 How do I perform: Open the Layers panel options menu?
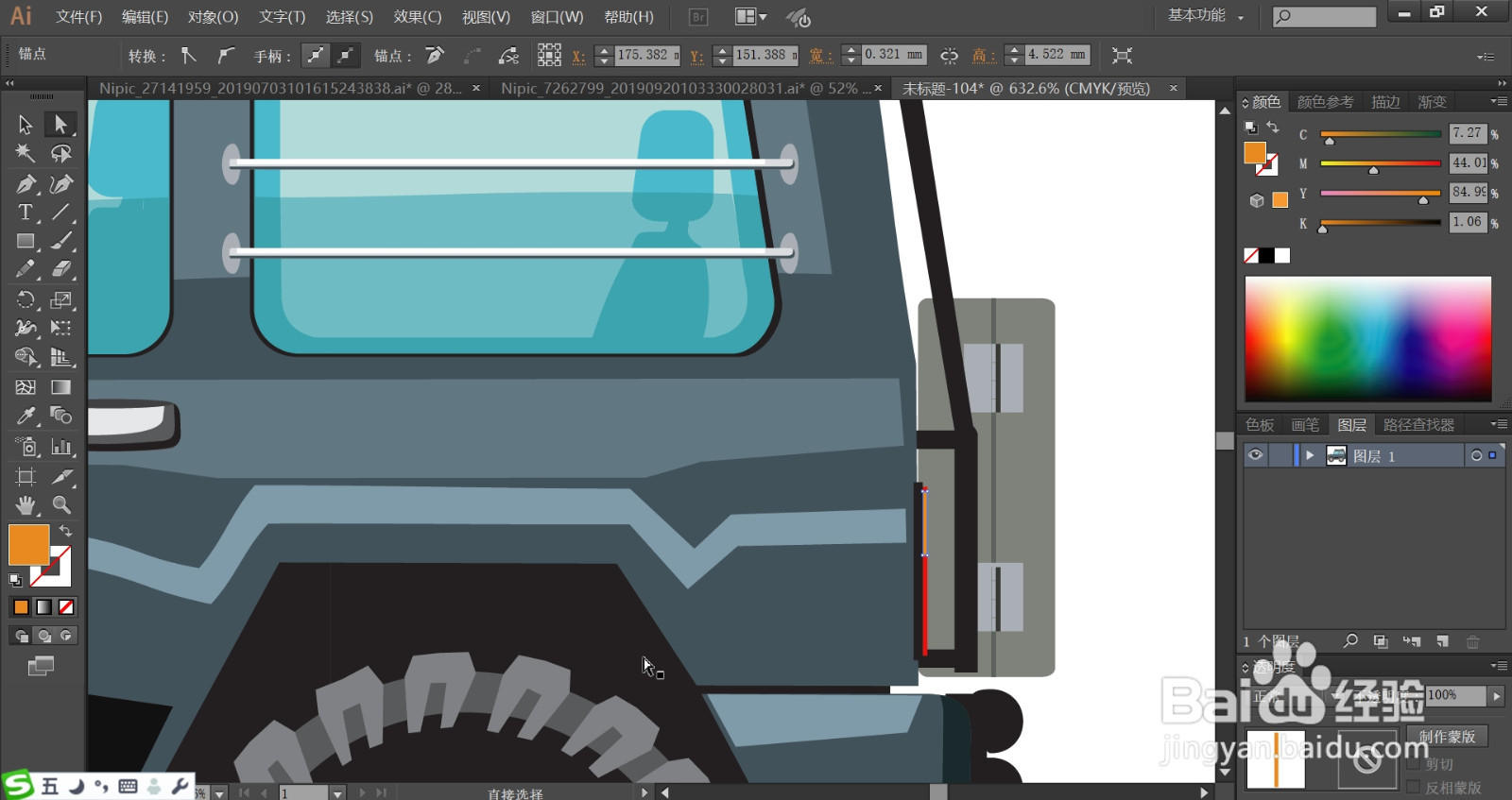pos(1498,424)
